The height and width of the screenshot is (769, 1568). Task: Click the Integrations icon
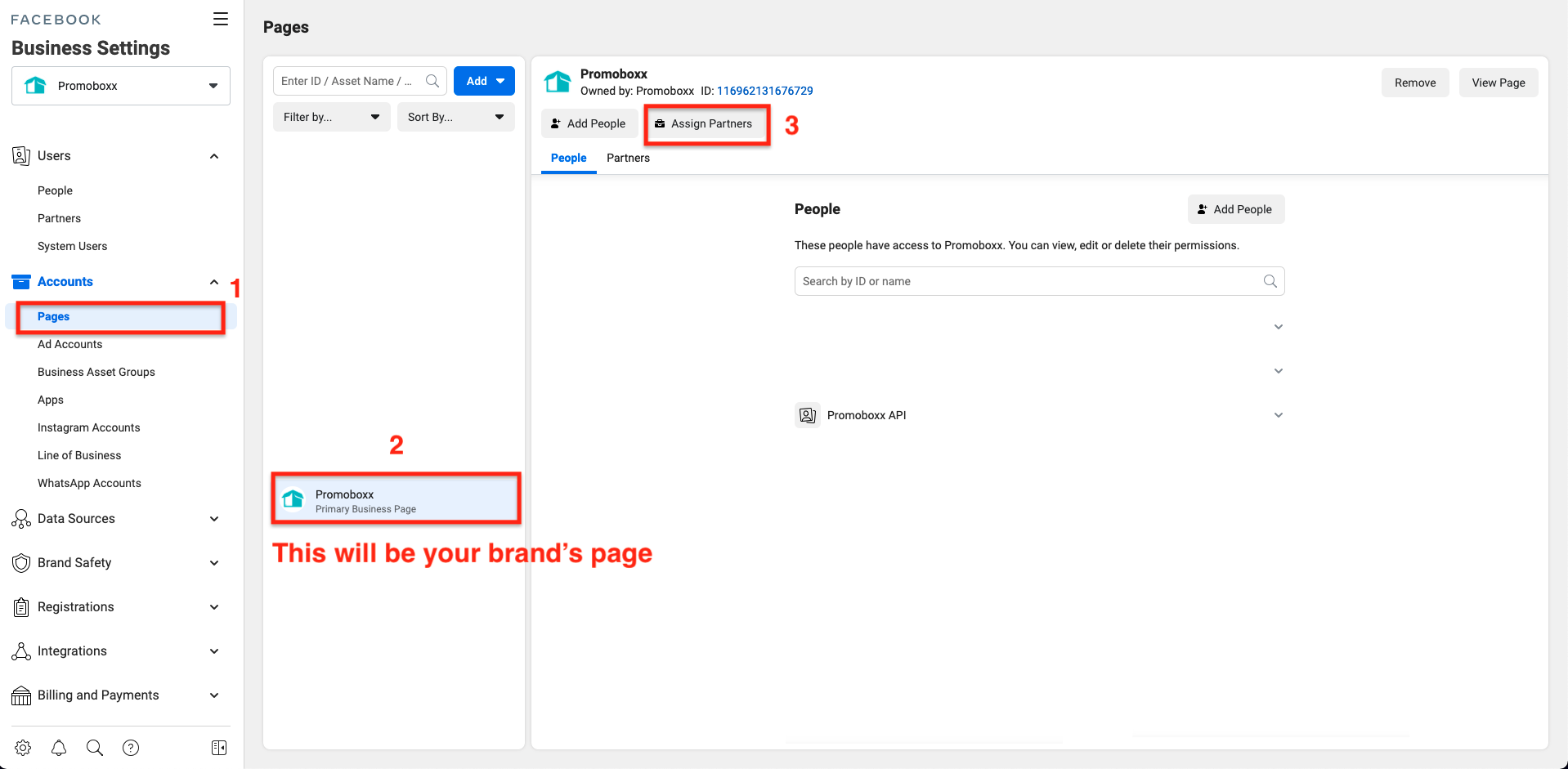click(21, 651)
